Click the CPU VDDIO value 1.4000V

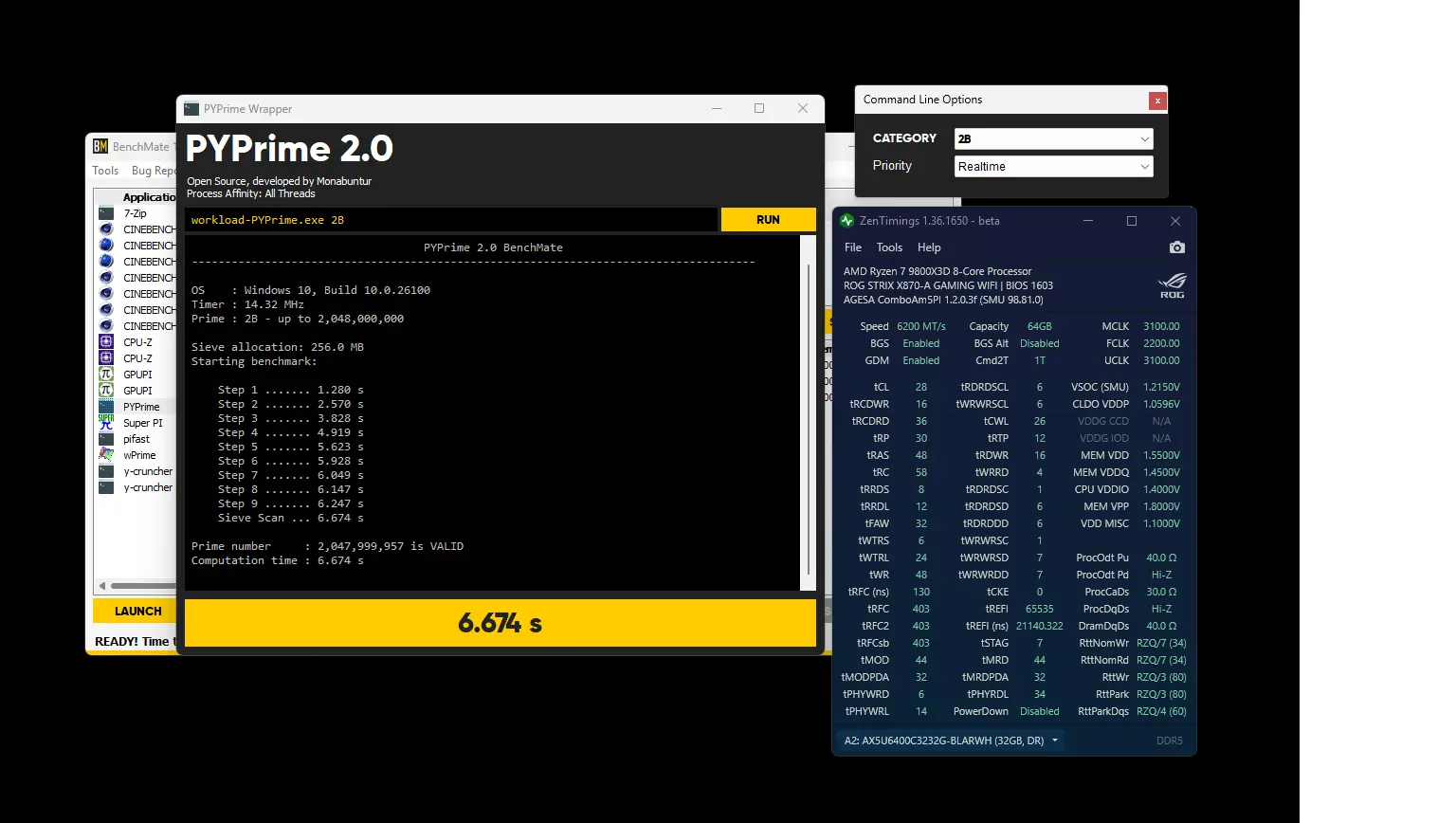point(1161,489)
